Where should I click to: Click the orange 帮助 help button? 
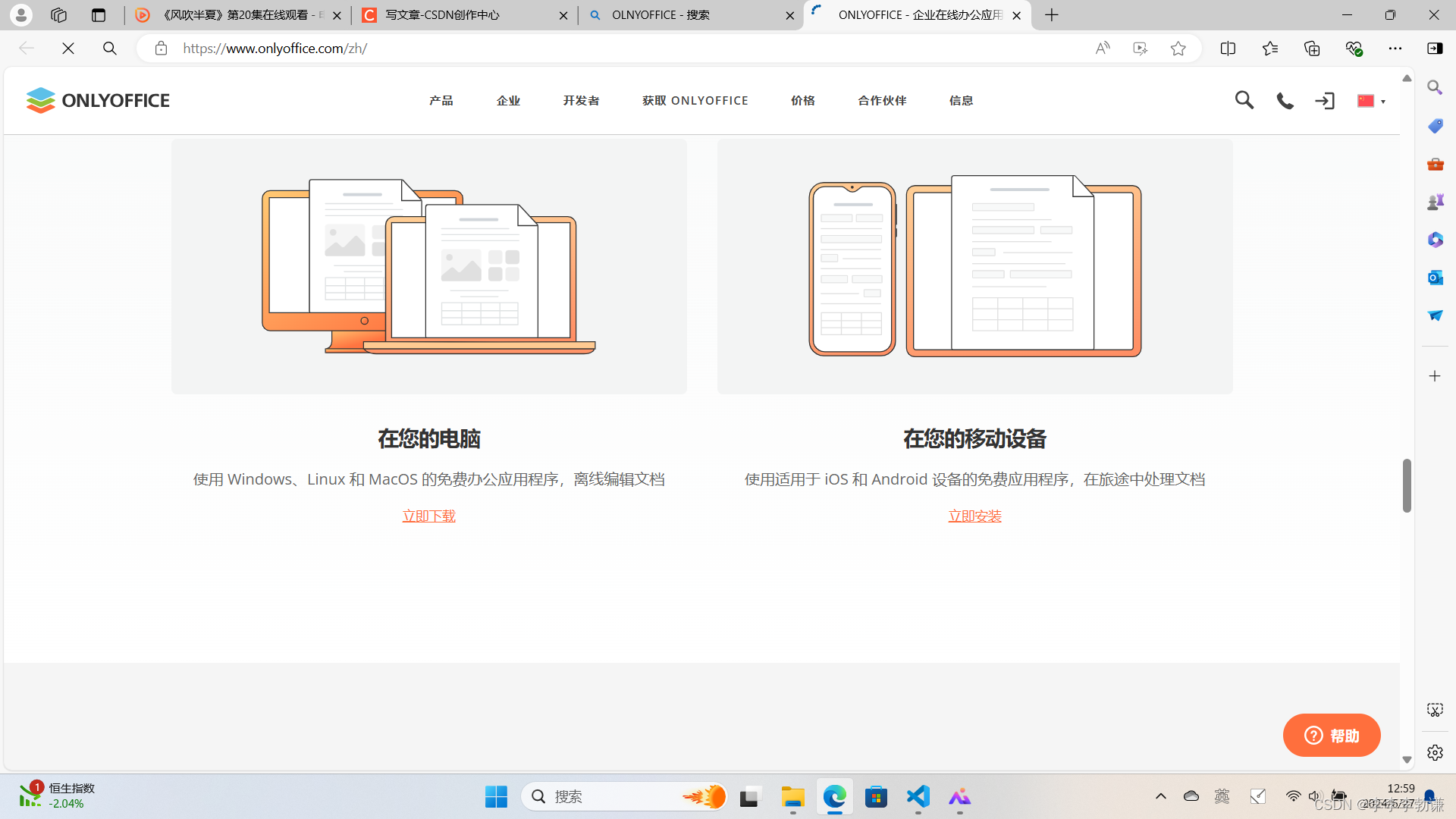(x=1332, y=735)
